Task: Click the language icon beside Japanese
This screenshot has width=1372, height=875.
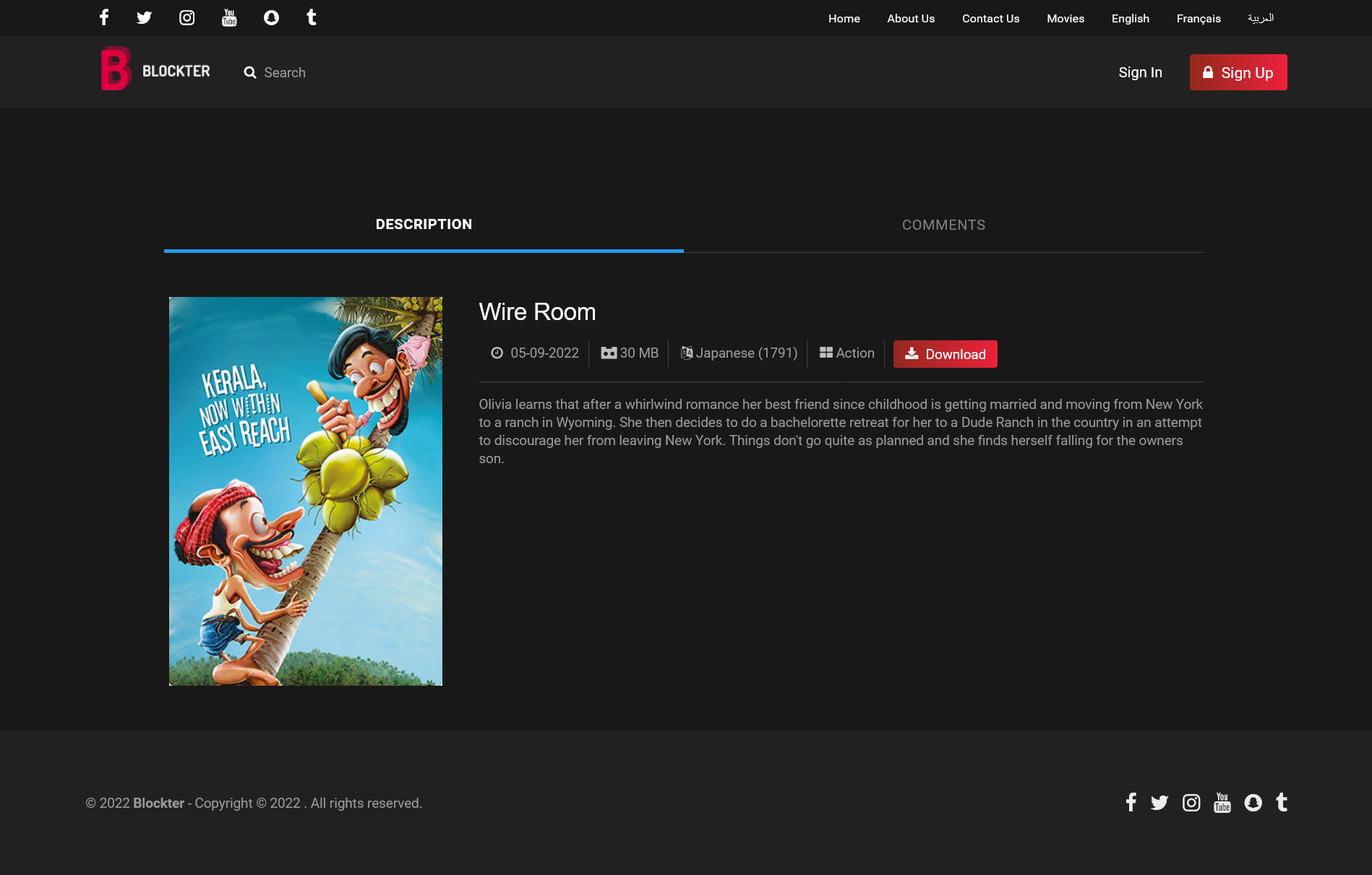Action: (687, 353)
